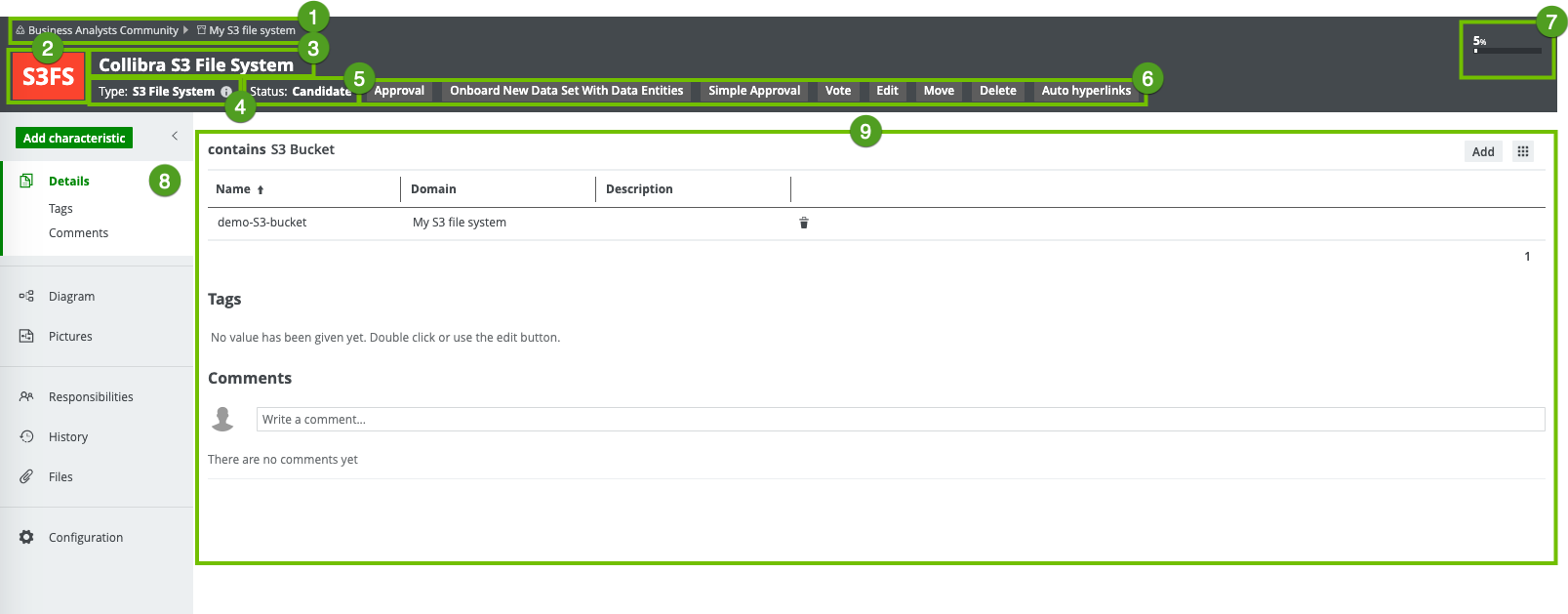Sort the table by Name column
The width and height of the screenshot is (1568, 614).
[x=234, y=189]
